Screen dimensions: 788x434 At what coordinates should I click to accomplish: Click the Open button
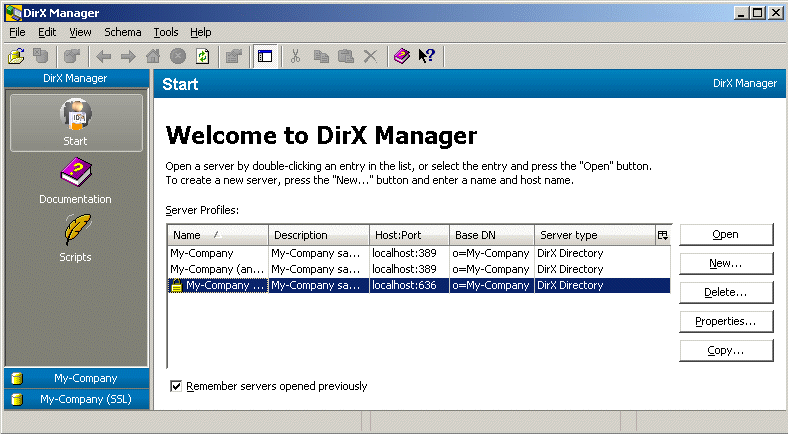pos(726,235)
